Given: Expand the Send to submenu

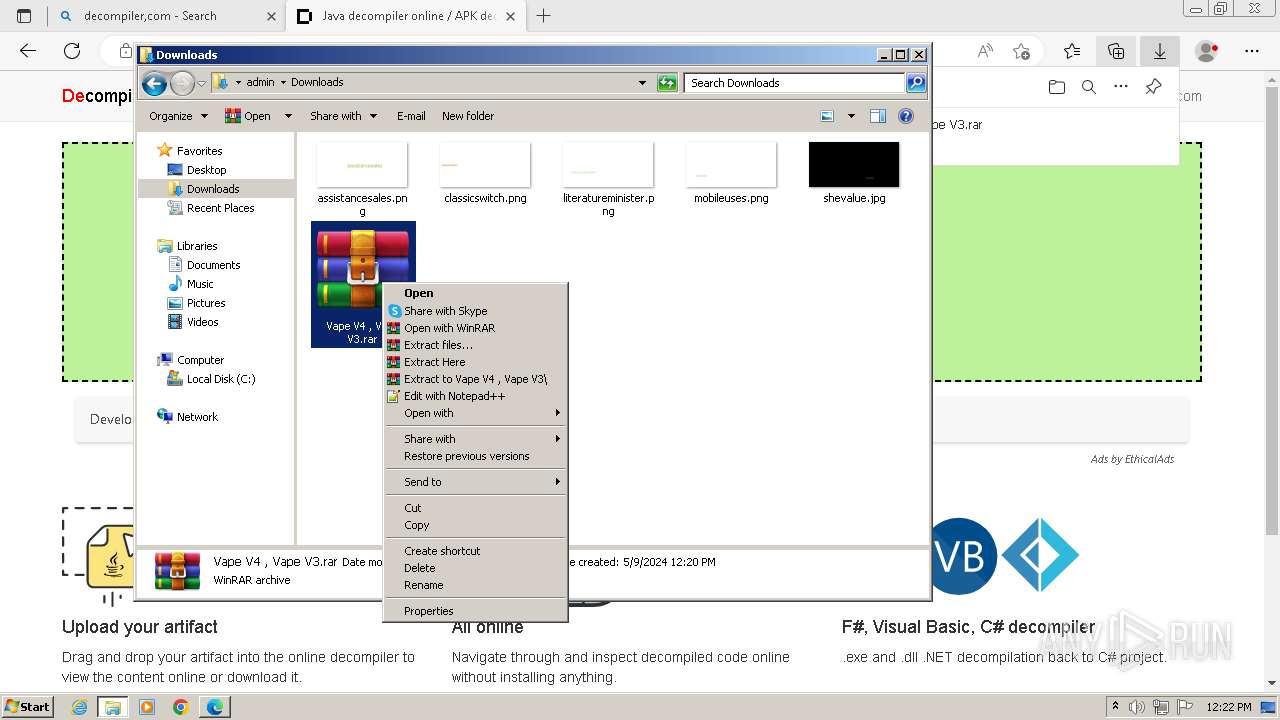Looking at the screenshot, I should click(x=476, y=482).
